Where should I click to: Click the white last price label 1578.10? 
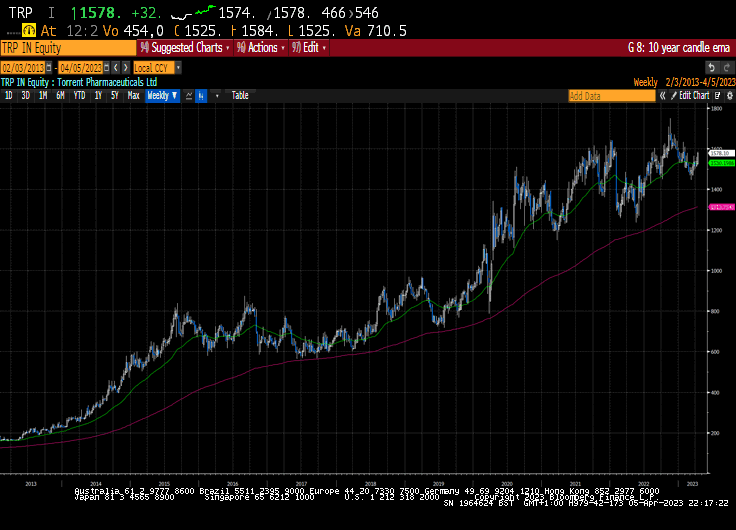click(x=721, y=153)
